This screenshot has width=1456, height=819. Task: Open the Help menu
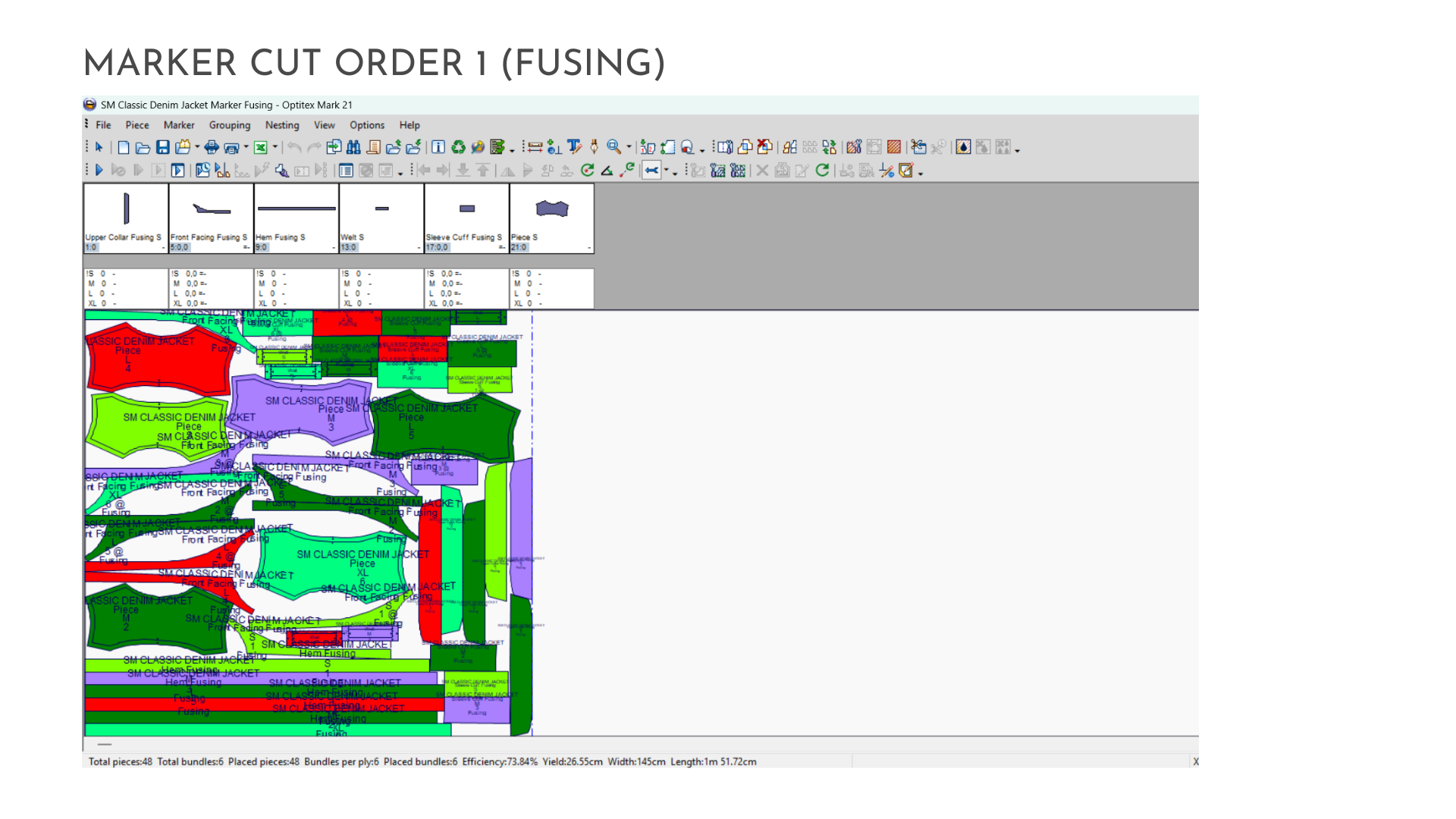409,125
